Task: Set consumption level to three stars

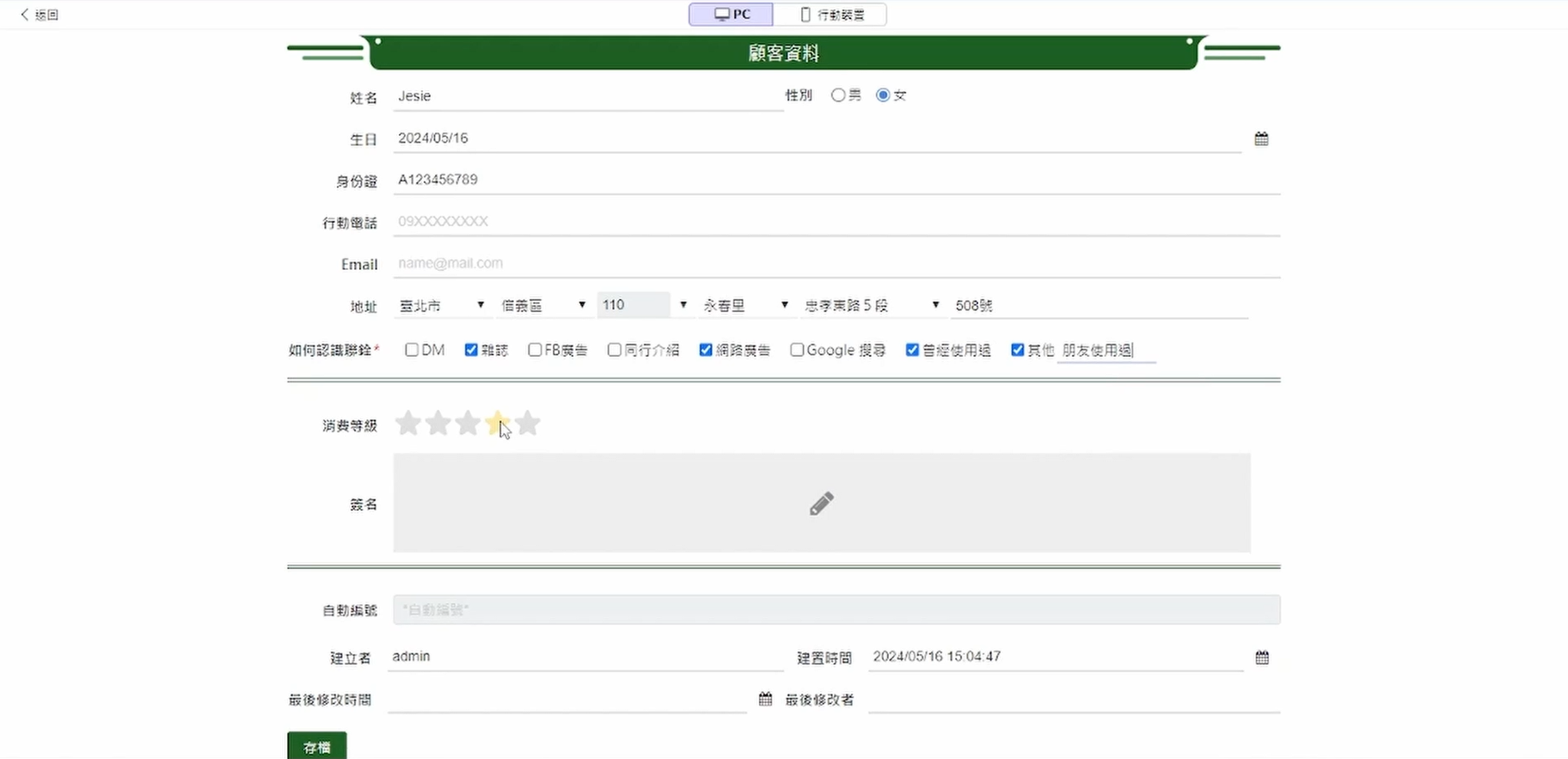Action: [468, 423]
